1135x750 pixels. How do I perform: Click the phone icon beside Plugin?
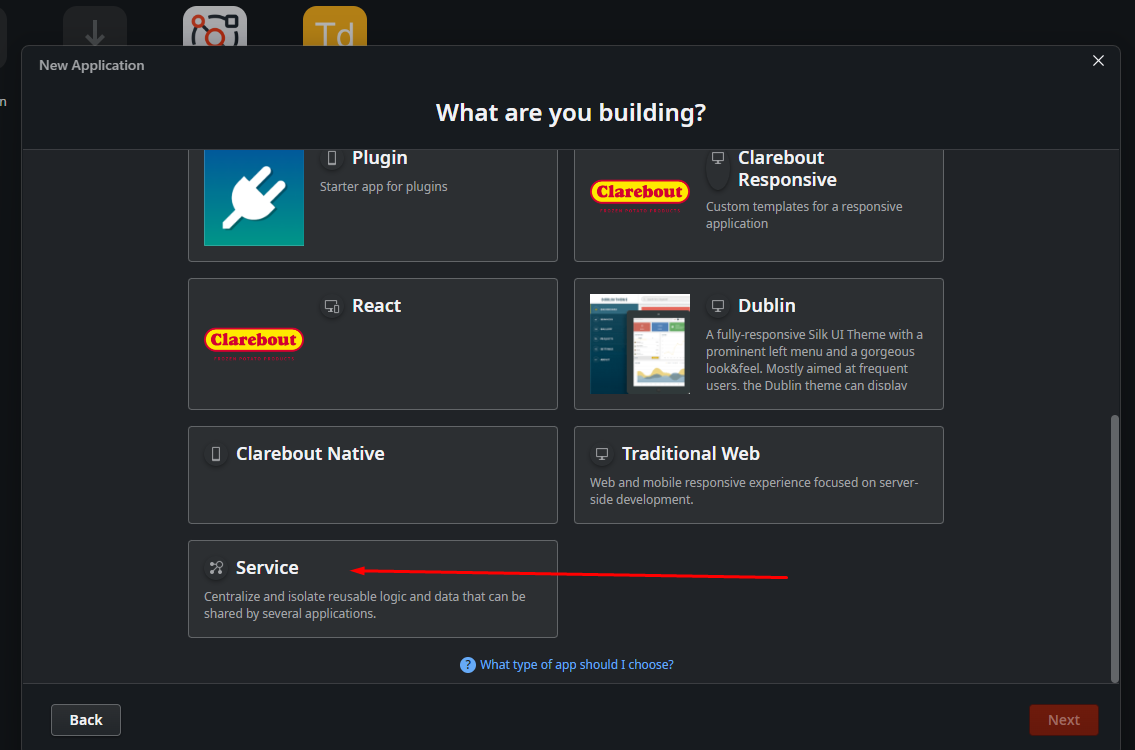332,158
